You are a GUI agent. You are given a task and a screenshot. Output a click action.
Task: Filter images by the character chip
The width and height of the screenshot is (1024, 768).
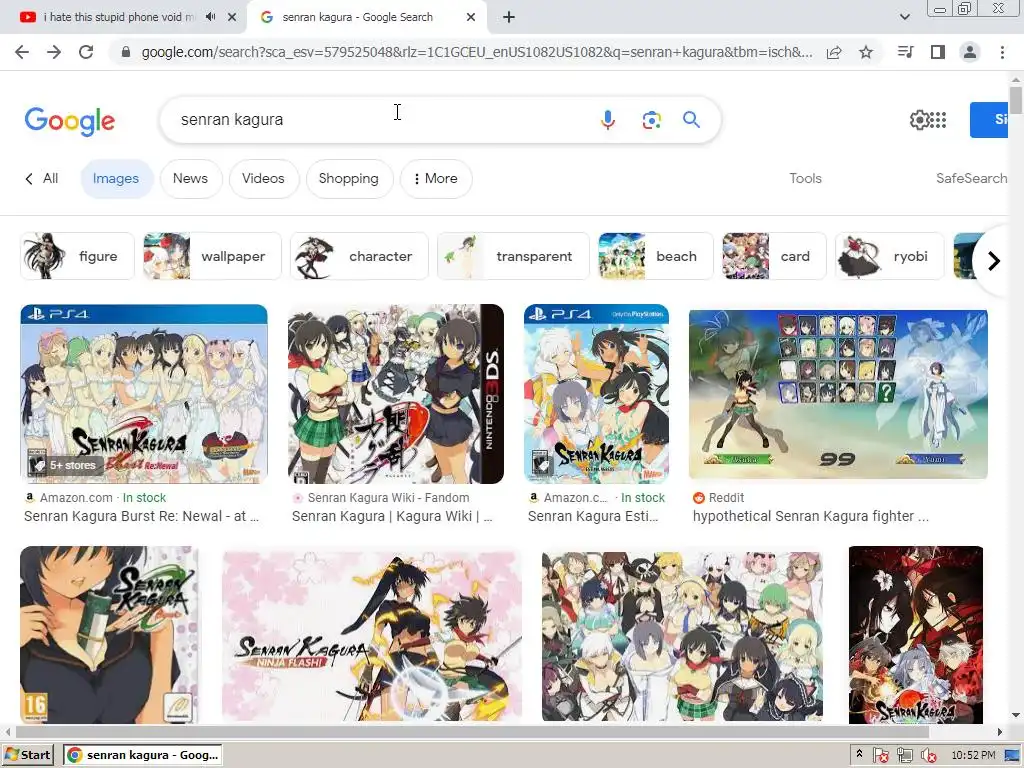[x=359, y=256]
